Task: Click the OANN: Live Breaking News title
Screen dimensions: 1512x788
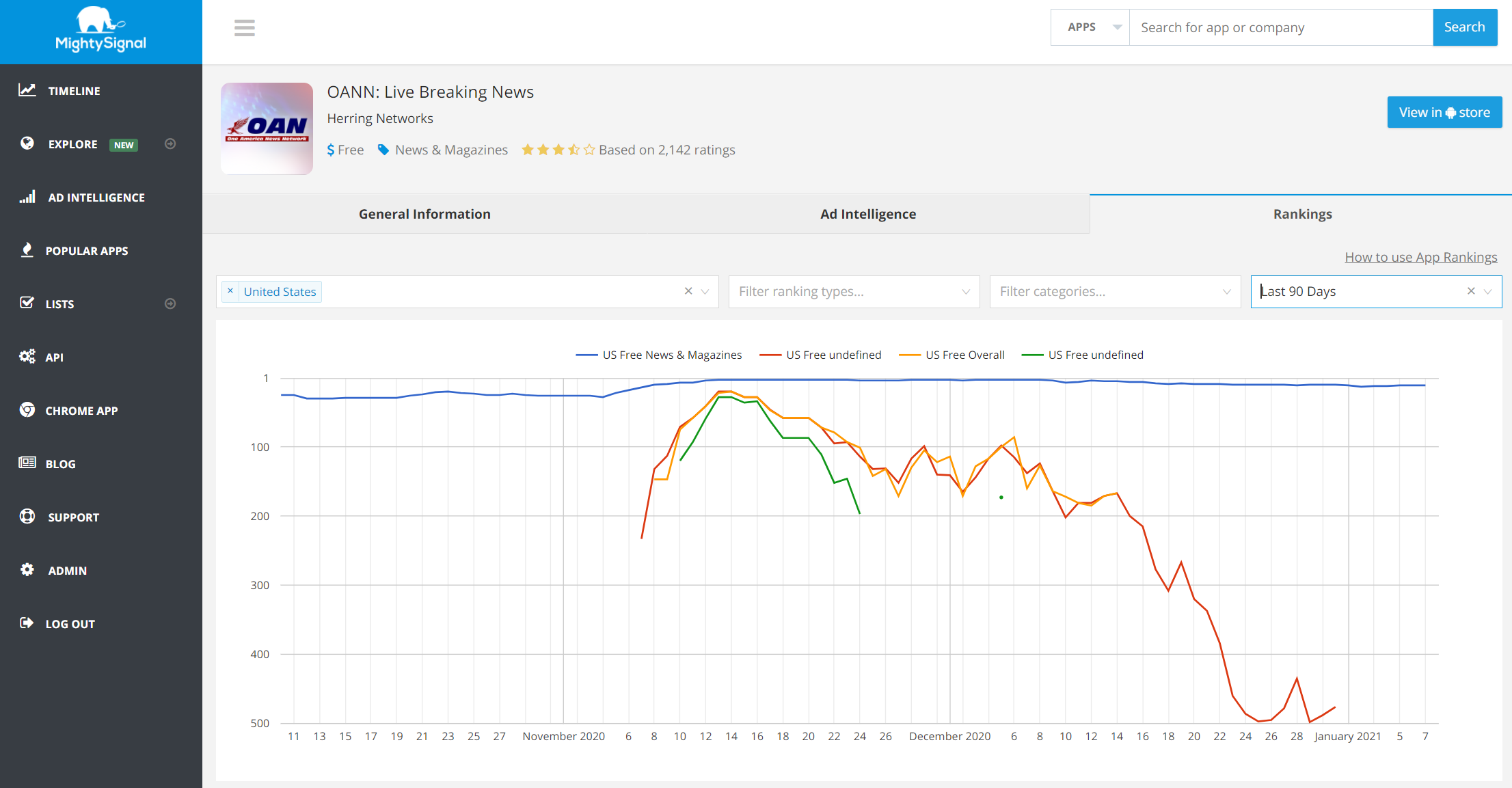Action: [x=431, y=92]
